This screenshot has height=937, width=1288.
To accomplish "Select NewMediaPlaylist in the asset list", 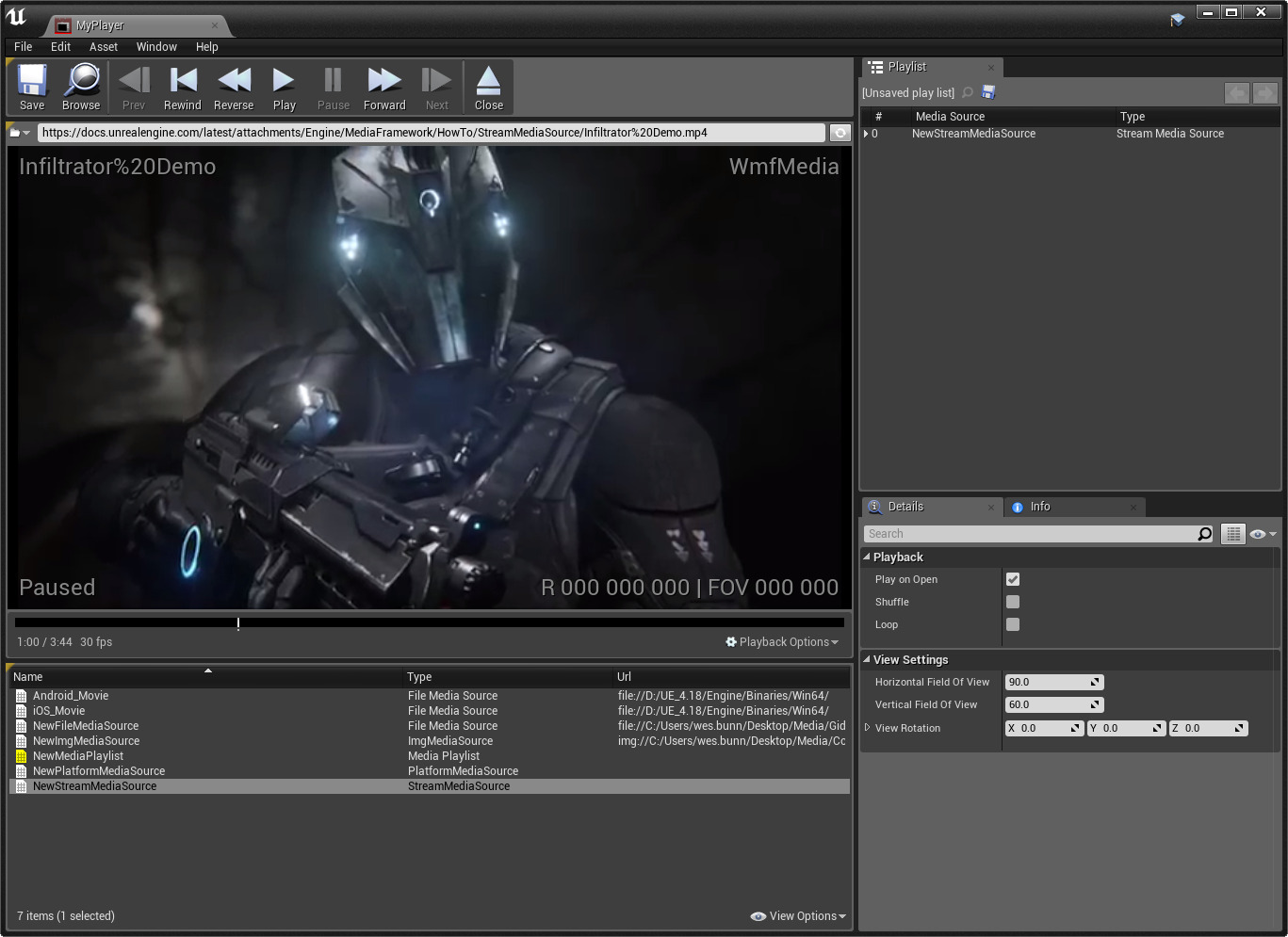I will (78, 756).
